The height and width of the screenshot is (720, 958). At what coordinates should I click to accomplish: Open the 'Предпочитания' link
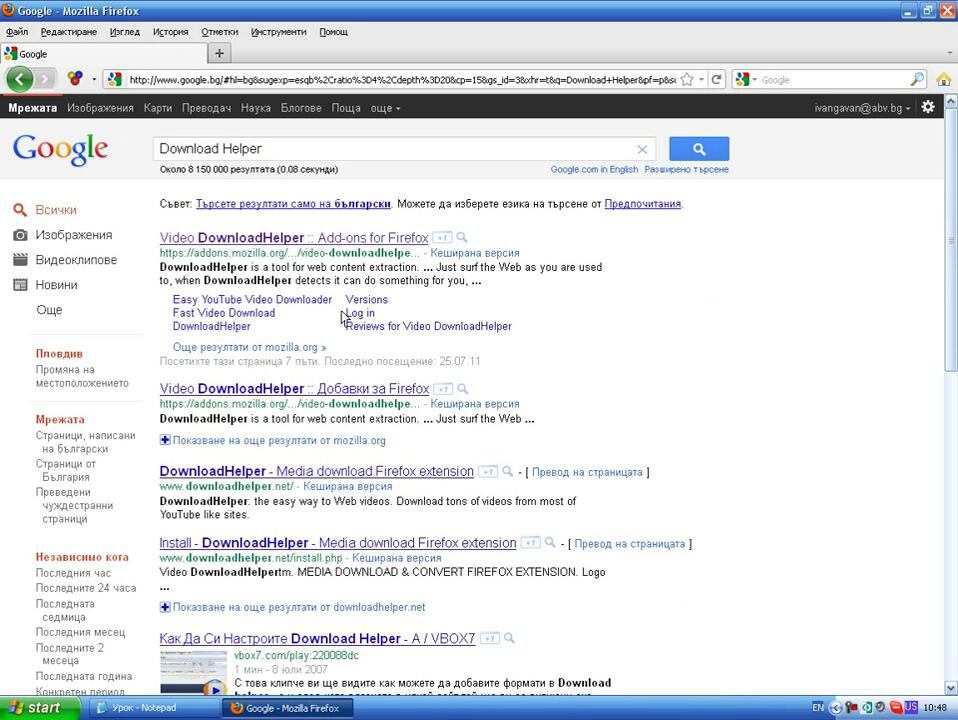coord(642,204)
